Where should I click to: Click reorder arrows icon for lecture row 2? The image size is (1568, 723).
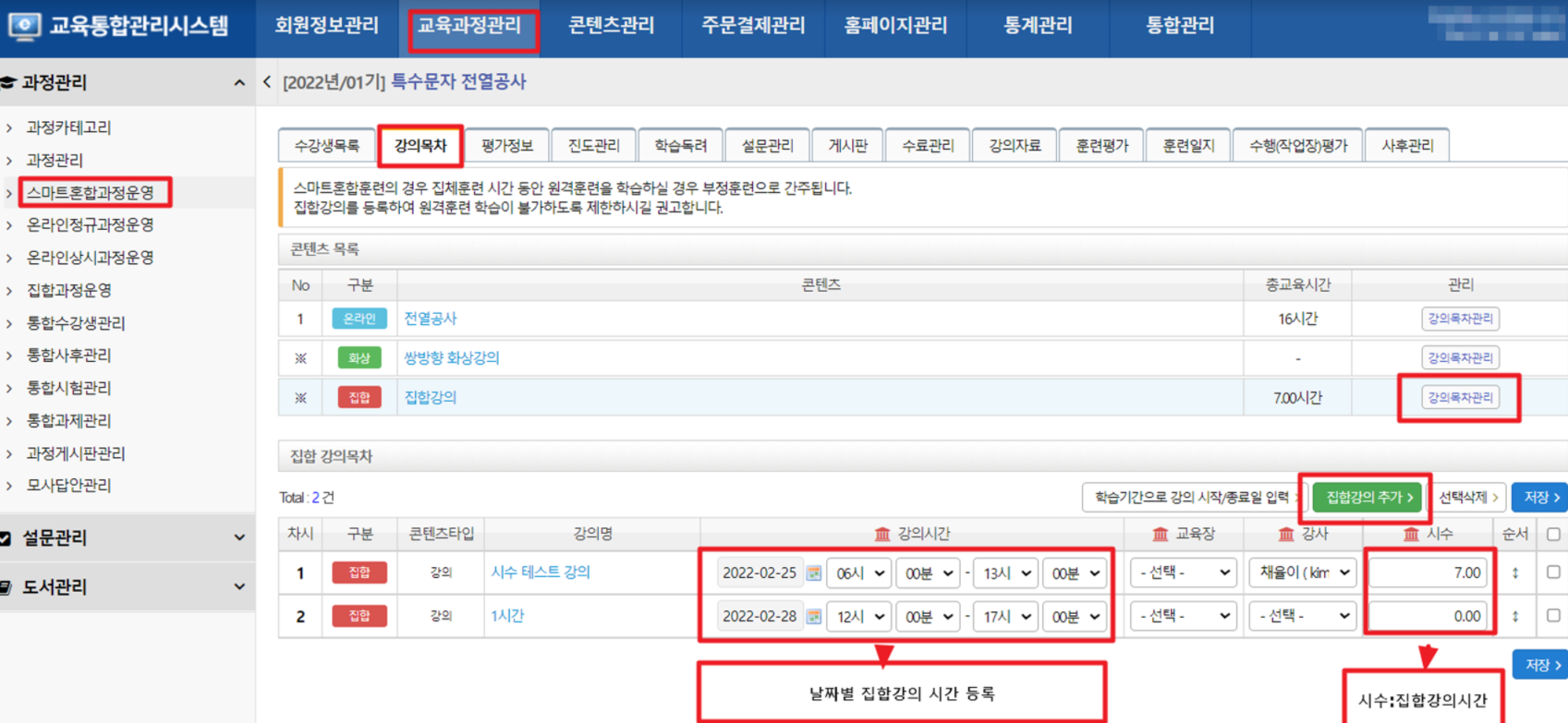(1515, 616)
